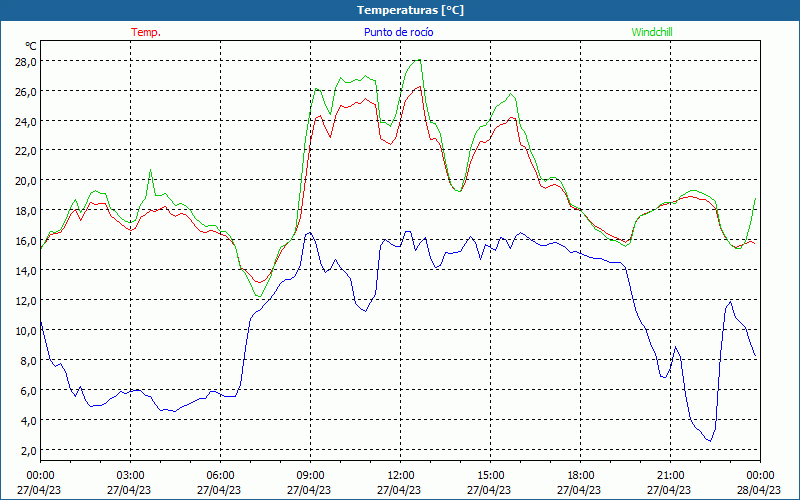Click the °C unit label on the y-axis
The image size is (800, 500).
coord(30,46)
